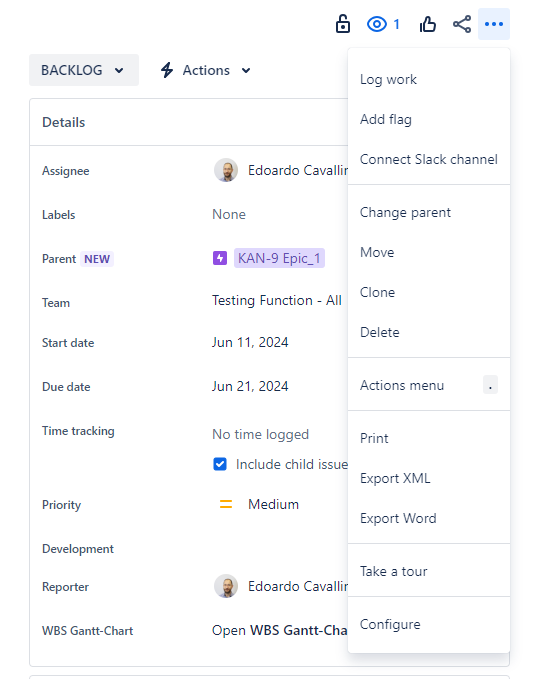Uncheck Include child issues checkbox
Viewport: 547px width, 679px height.
click(x=220, y=464)
